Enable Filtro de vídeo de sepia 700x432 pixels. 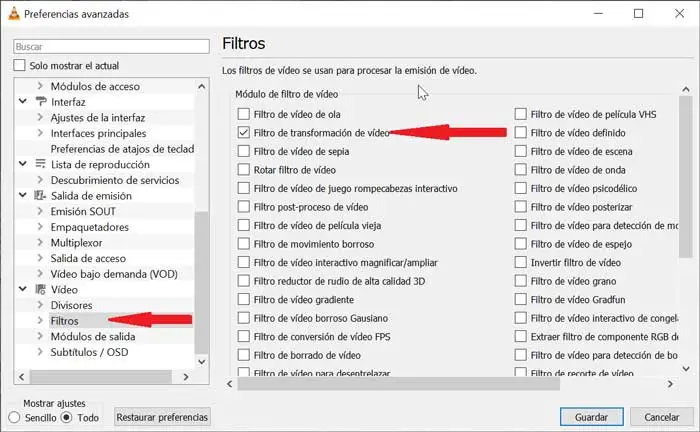pyautogui.click(x=244, y=151)
